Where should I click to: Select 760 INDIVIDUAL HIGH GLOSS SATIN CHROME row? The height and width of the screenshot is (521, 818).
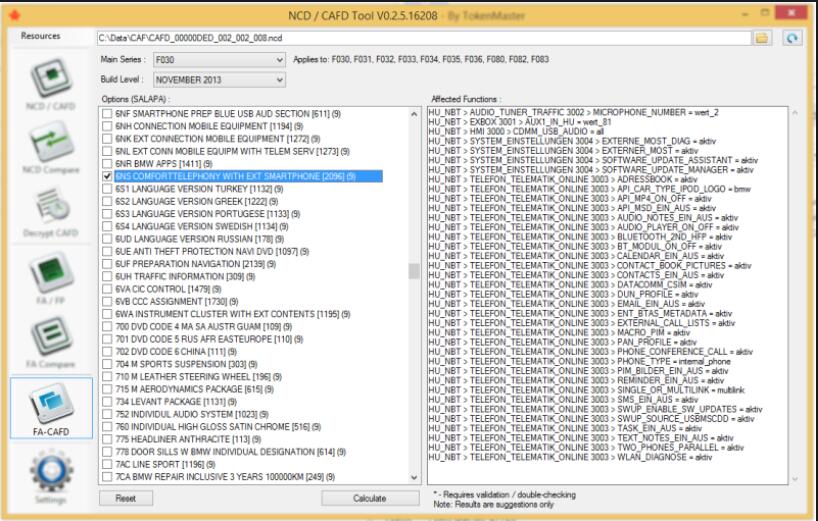click(218, 427)
